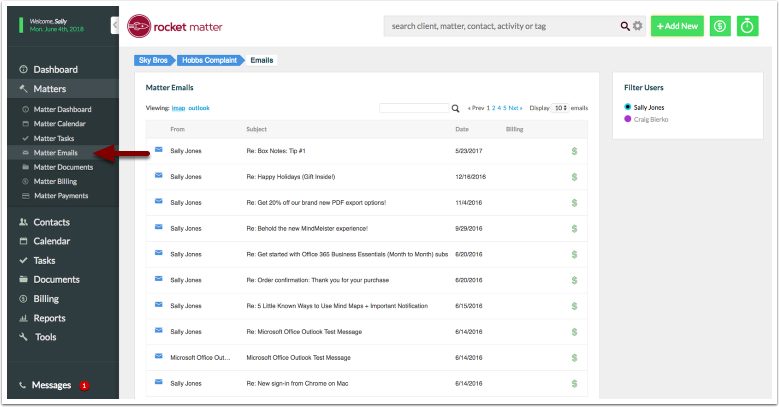Viewport: 779px width, 407px height.
Task: Bill the MindMeister experience email
Action: (574, 229)
